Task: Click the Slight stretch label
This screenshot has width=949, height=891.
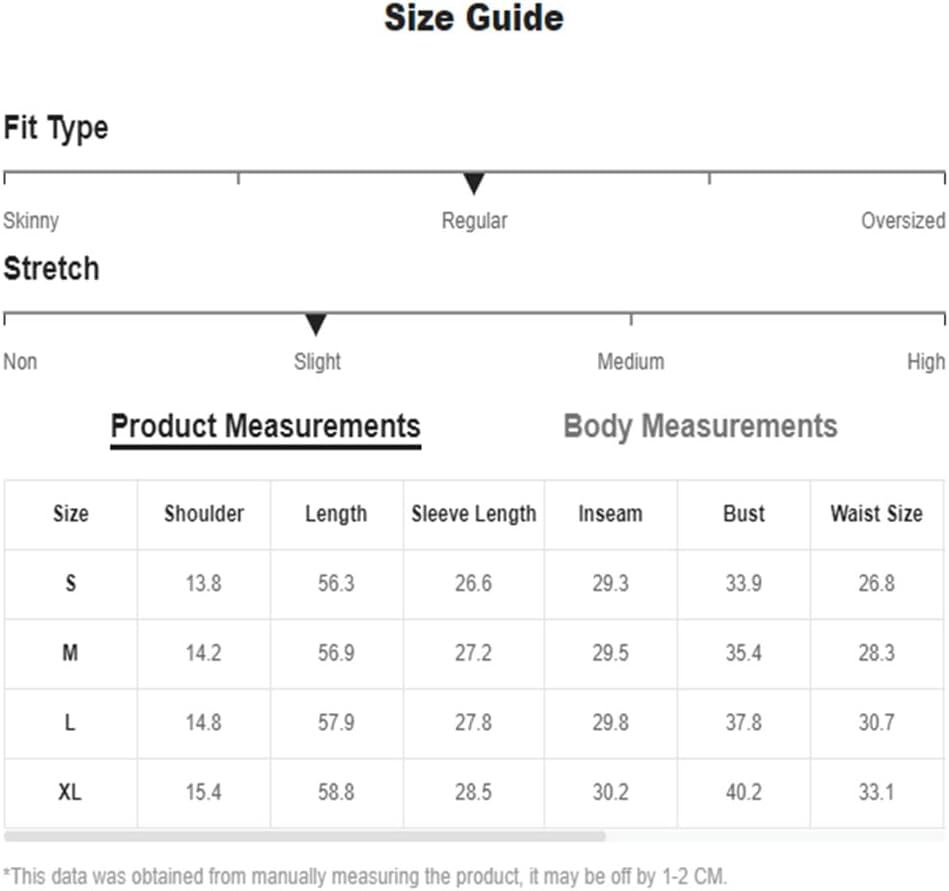Action: tap(317, 362)
